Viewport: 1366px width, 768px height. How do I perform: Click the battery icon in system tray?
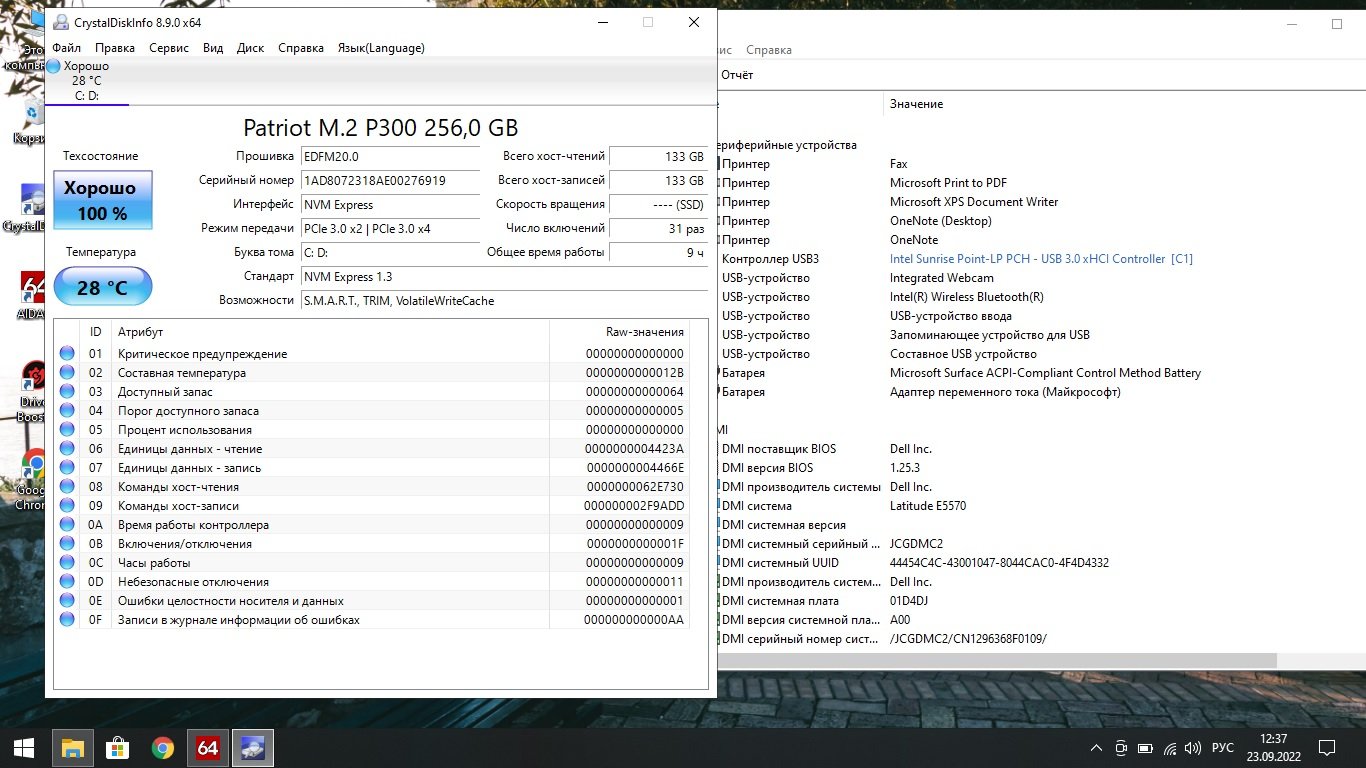(x=1144, y=748)
